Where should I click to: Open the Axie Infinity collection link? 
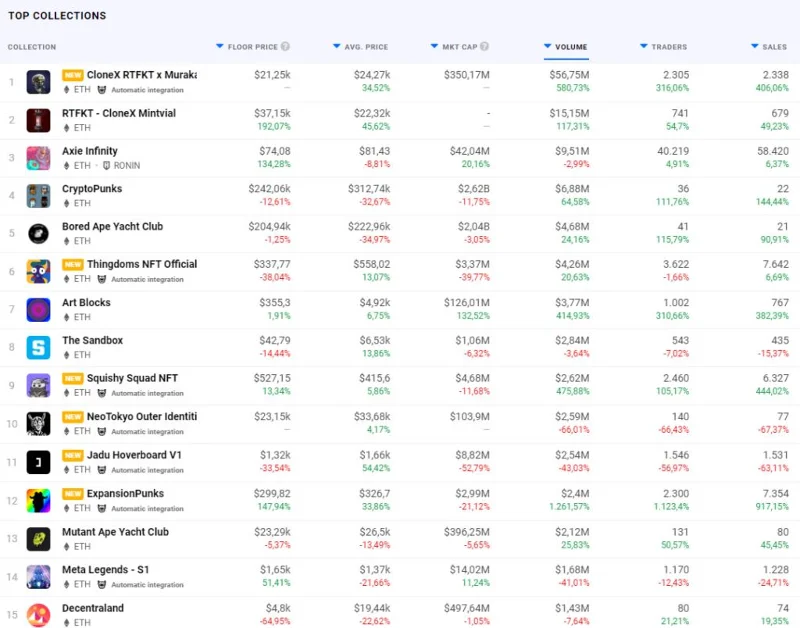click(x=90, y=151)
